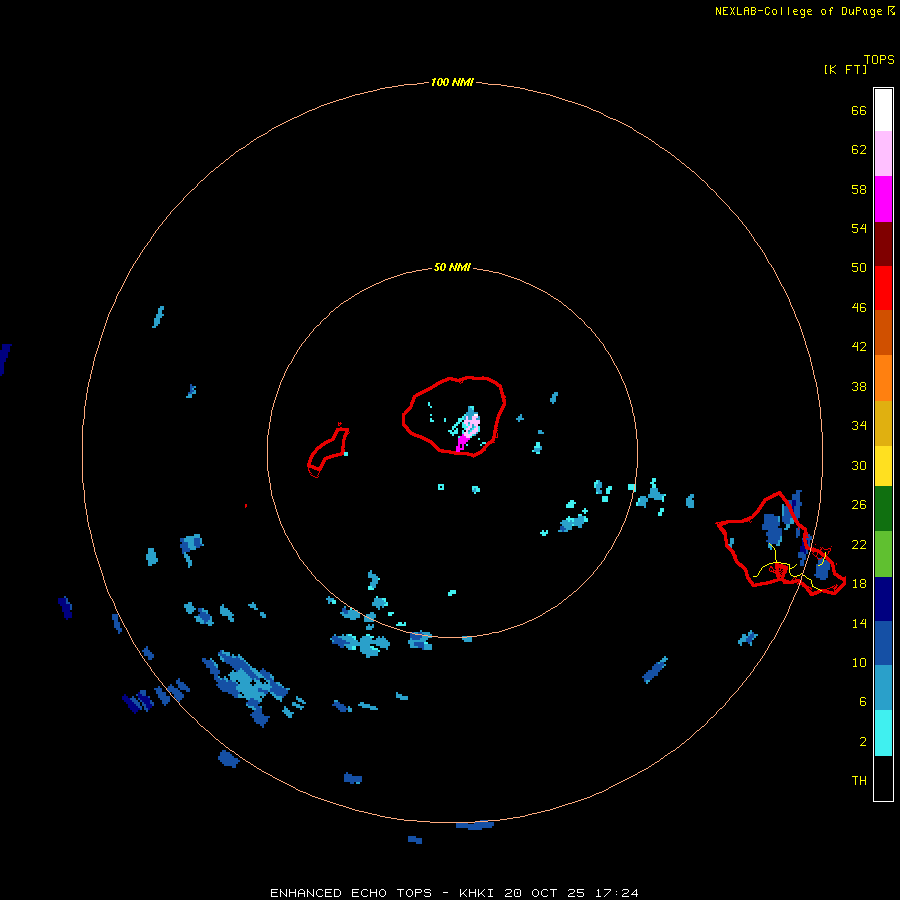This screenshot has height=900, width=900.
Task: Click the 6 value on the legend
Action: coord(863,702)
